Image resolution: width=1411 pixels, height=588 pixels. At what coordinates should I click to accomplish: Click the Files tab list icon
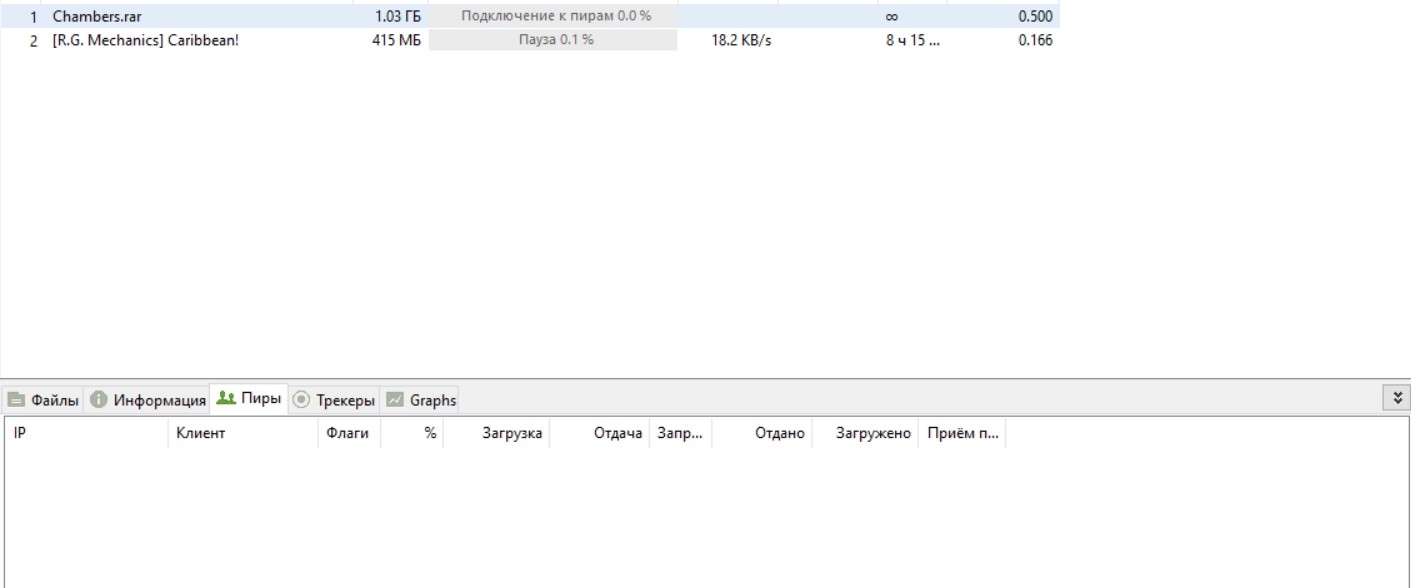[x=16, y=400]
